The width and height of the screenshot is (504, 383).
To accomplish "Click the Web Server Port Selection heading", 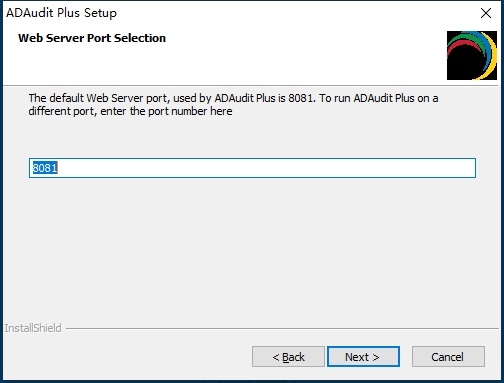I will click(x=92, y=38).
